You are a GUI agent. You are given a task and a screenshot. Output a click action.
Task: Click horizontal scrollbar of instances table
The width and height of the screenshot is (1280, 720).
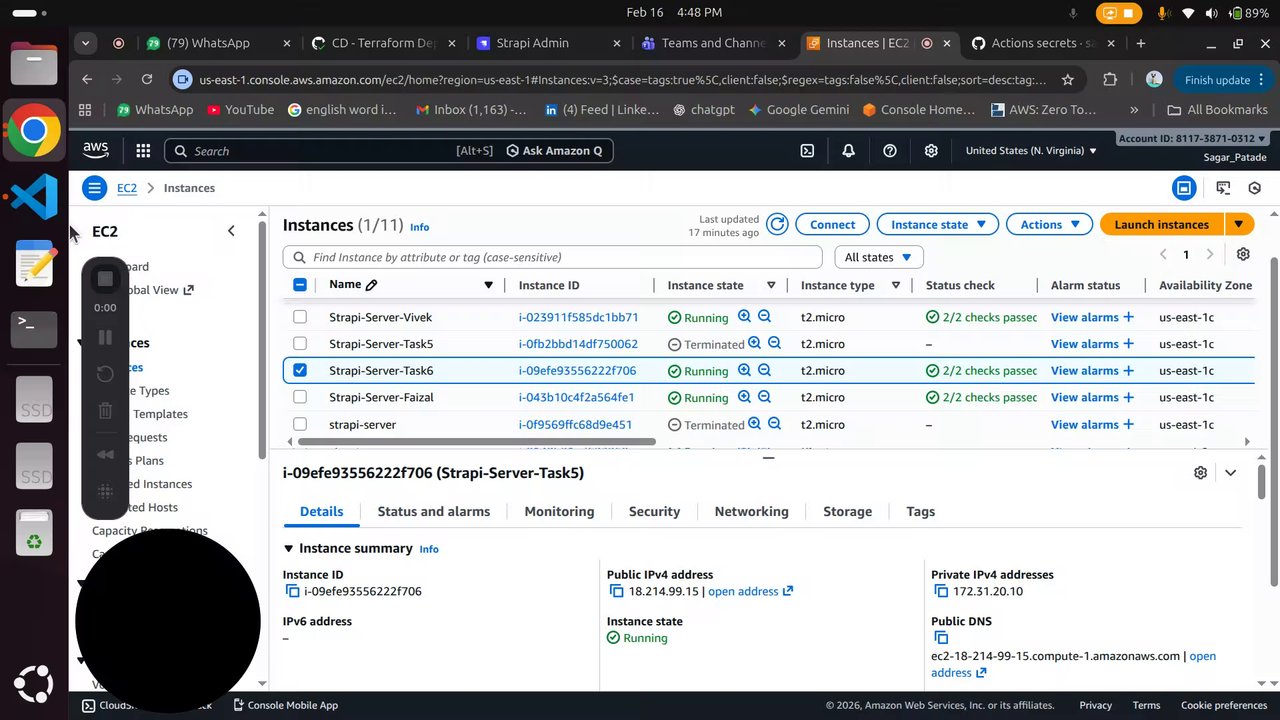[477, 441]
